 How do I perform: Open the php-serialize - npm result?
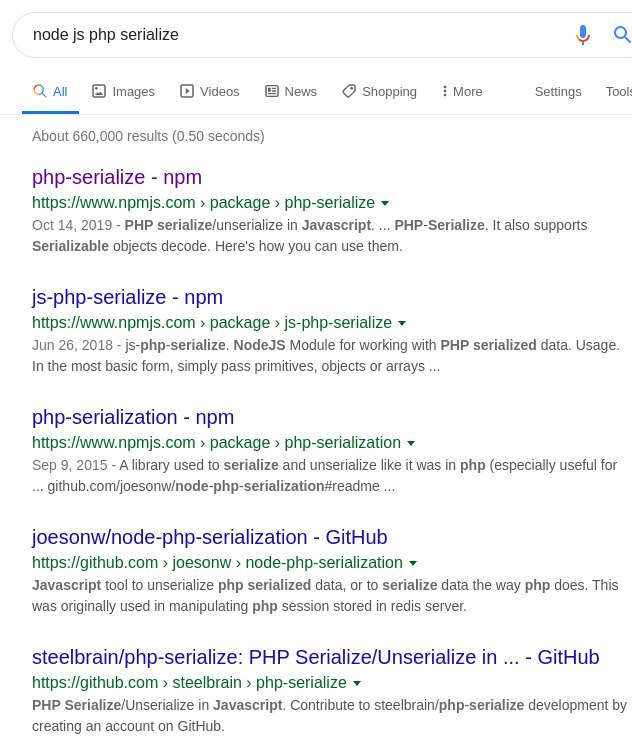click(117, 177)
